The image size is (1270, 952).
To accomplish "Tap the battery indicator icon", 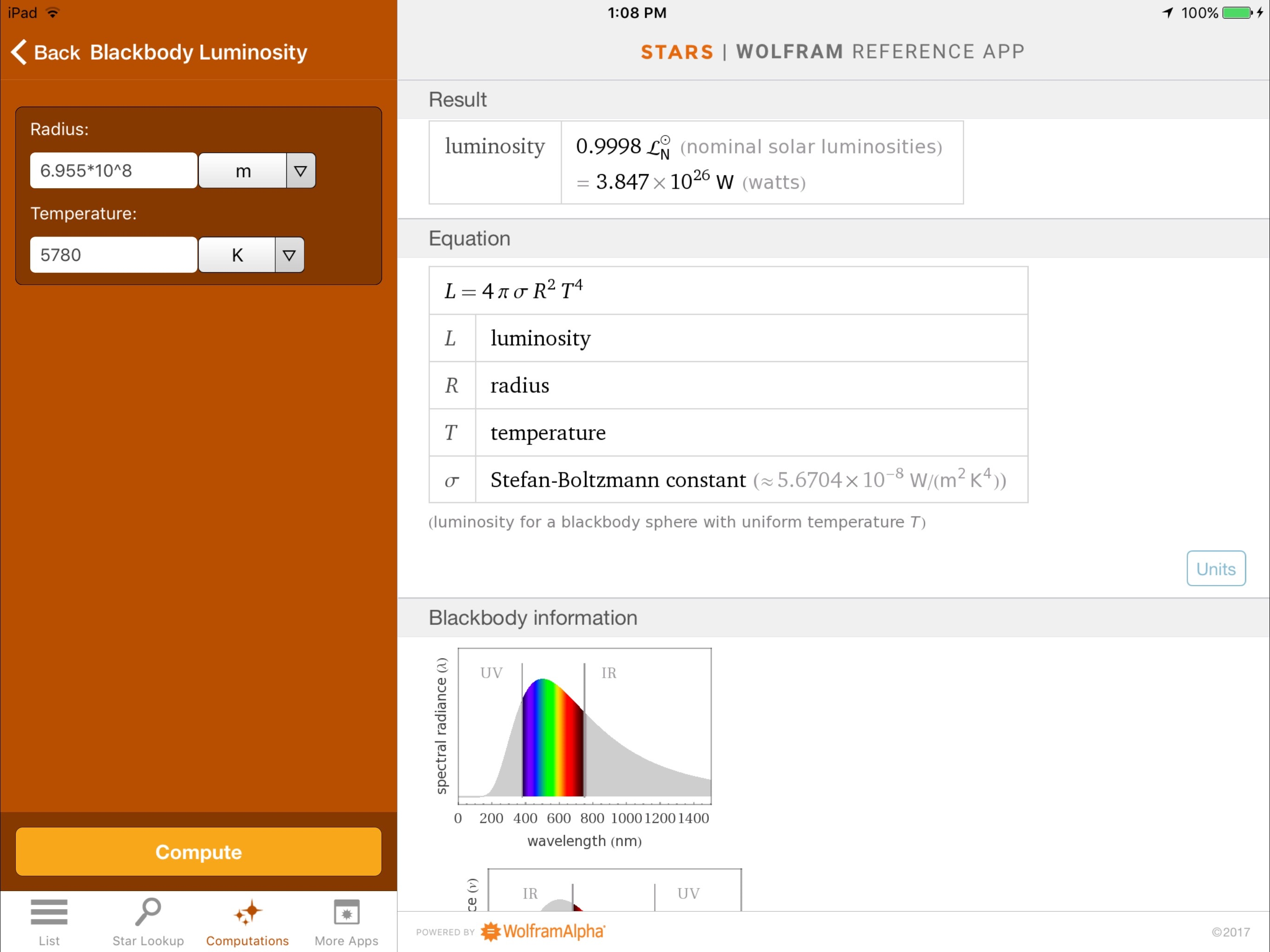I will pyautogui.click(x=1237, y=13).
